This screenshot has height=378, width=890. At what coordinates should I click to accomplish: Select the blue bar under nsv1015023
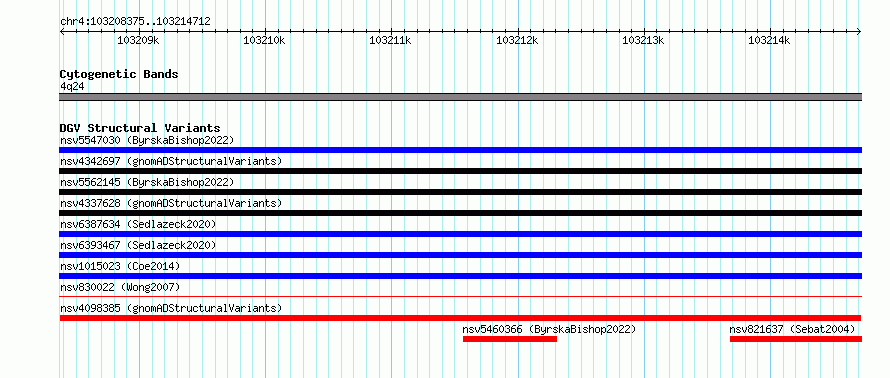[x=460, y=276]
